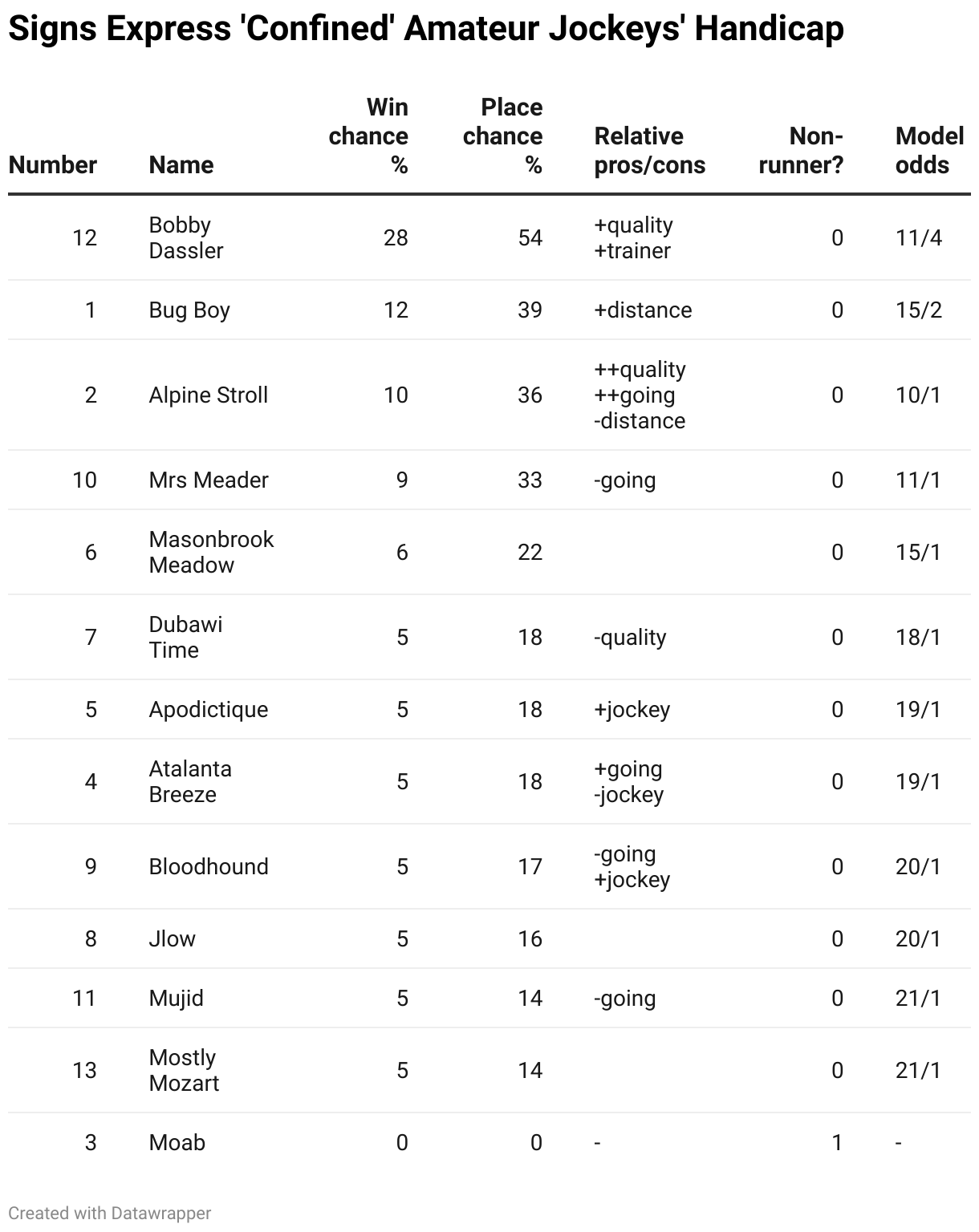979x1232 pixels.
Task: Sort by 'Win chance %' header
Action: [368, 136]
